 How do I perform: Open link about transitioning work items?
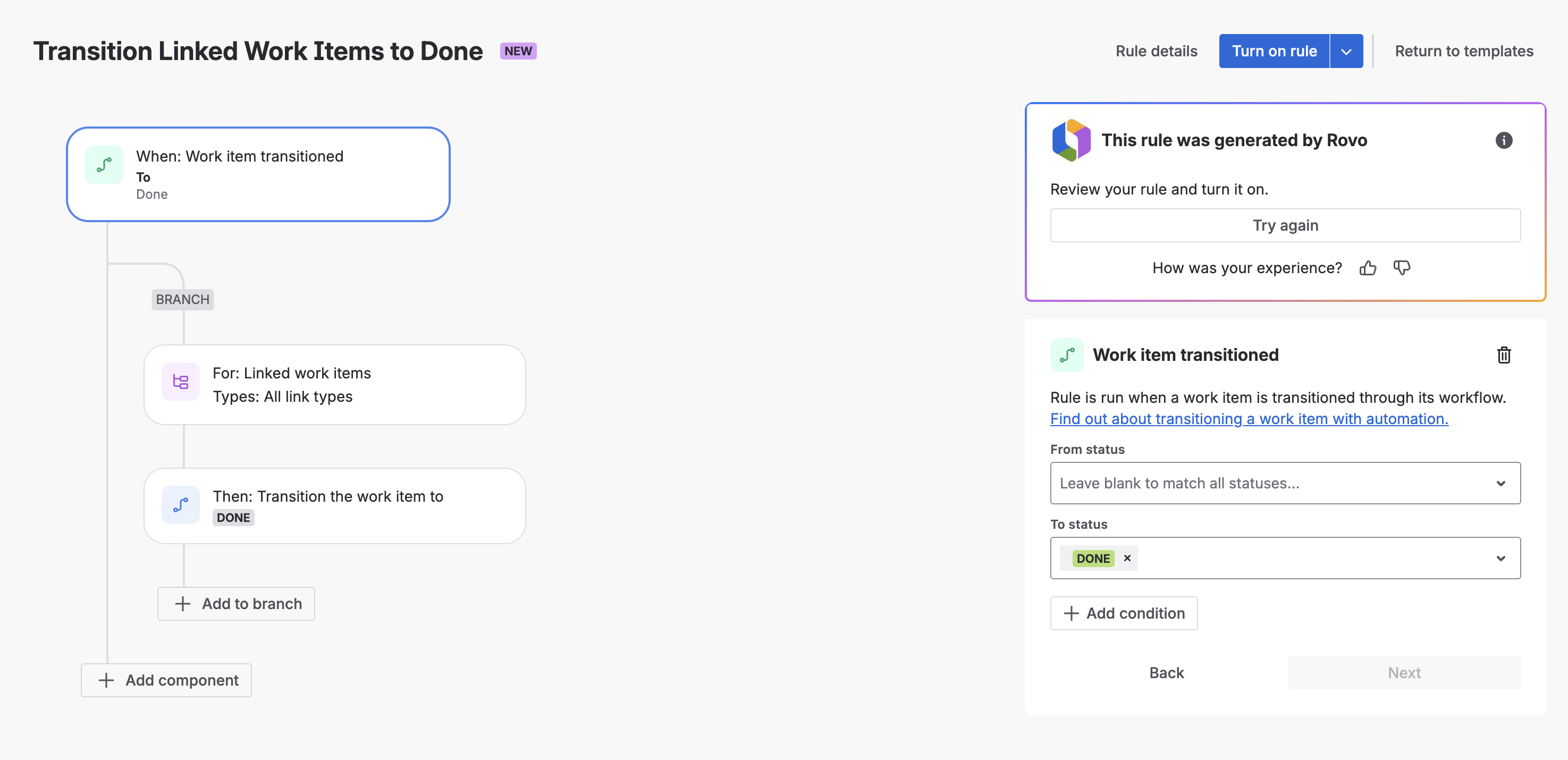coord(1249,419)
